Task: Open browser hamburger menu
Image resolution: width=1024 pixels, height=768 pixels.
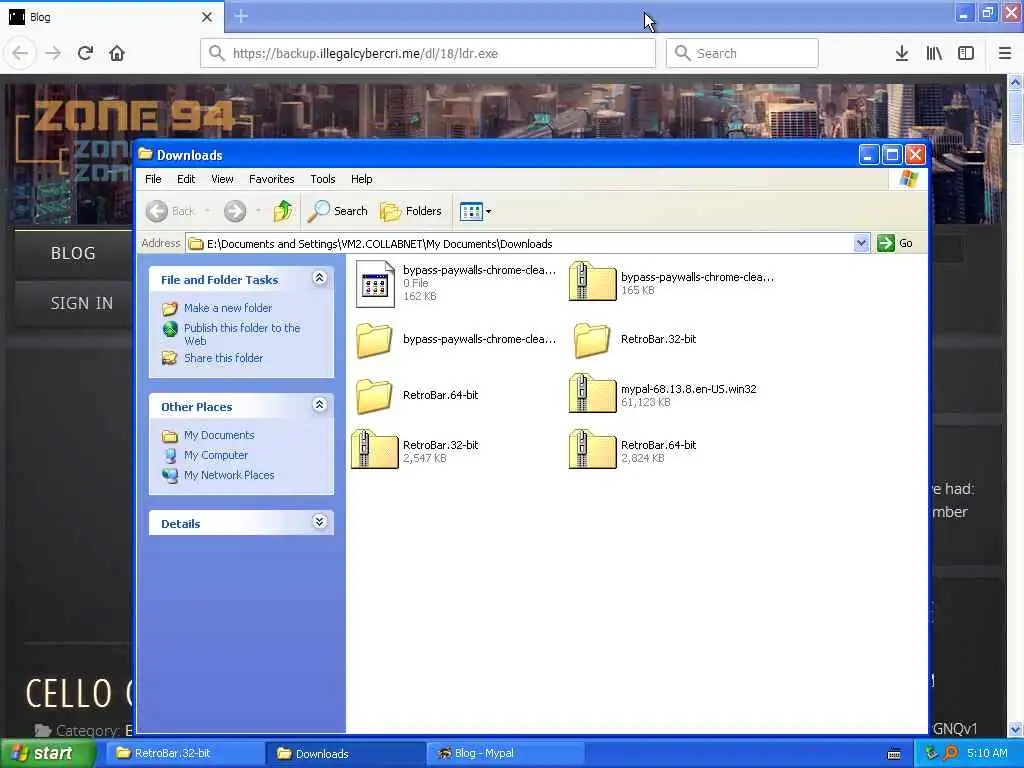Action: click(x=1004, y=53)
